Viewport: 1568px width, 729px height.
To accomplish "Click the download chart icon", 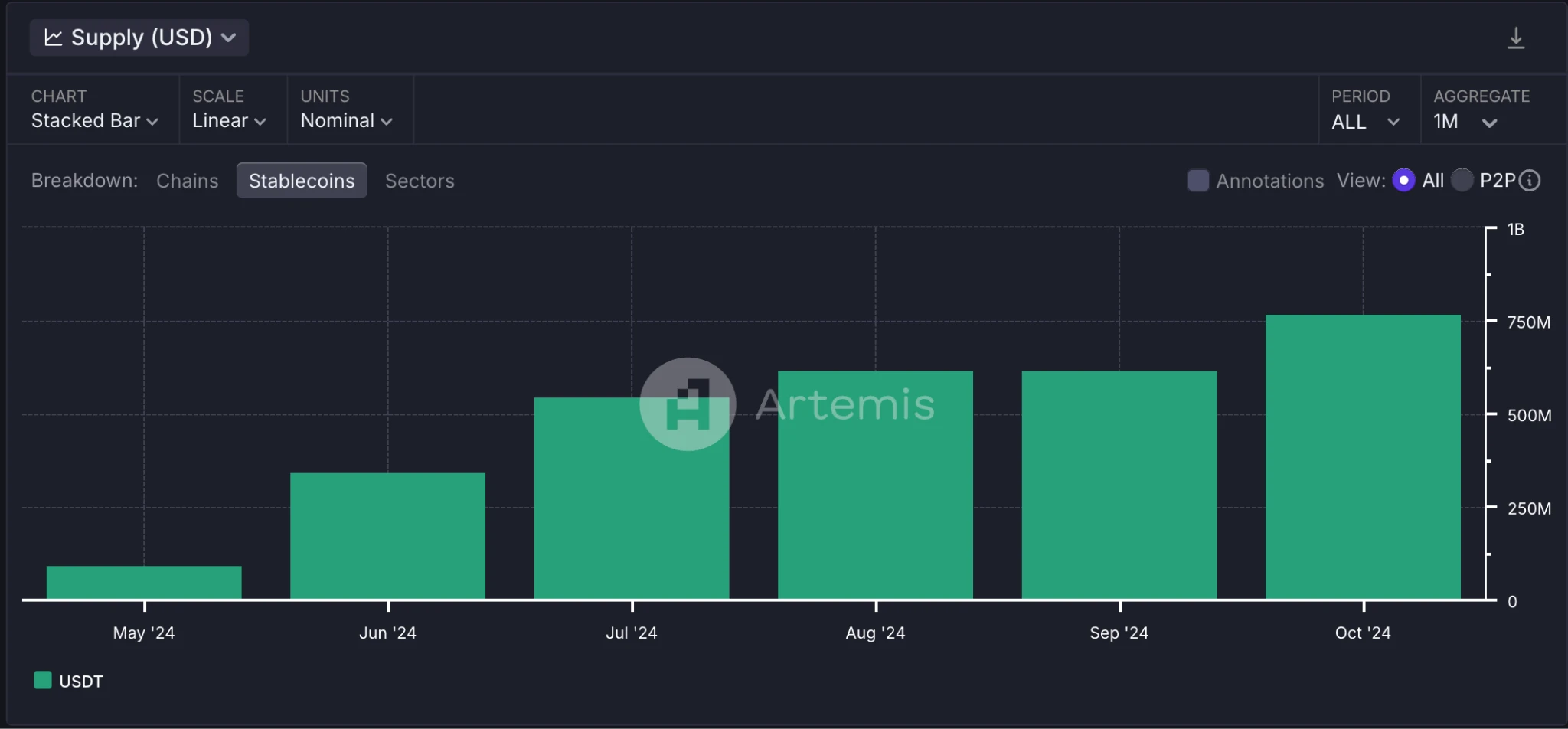I will (x=1516, y=37).
